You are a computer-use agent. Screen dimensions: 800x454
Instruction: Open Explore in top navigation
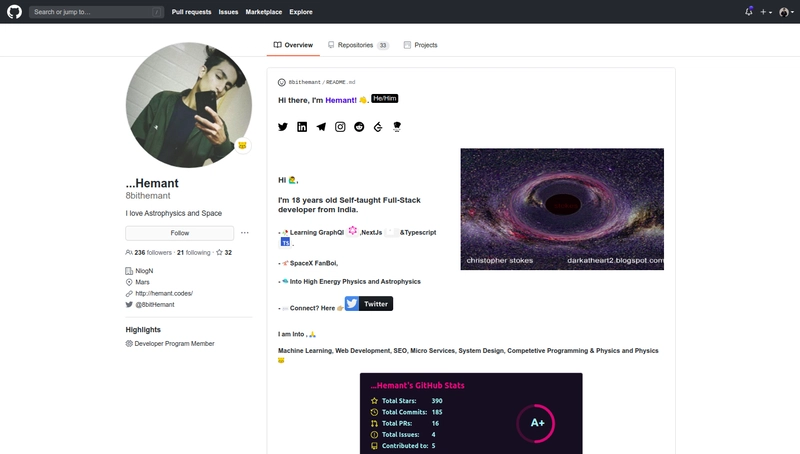[x=301, y=12]
